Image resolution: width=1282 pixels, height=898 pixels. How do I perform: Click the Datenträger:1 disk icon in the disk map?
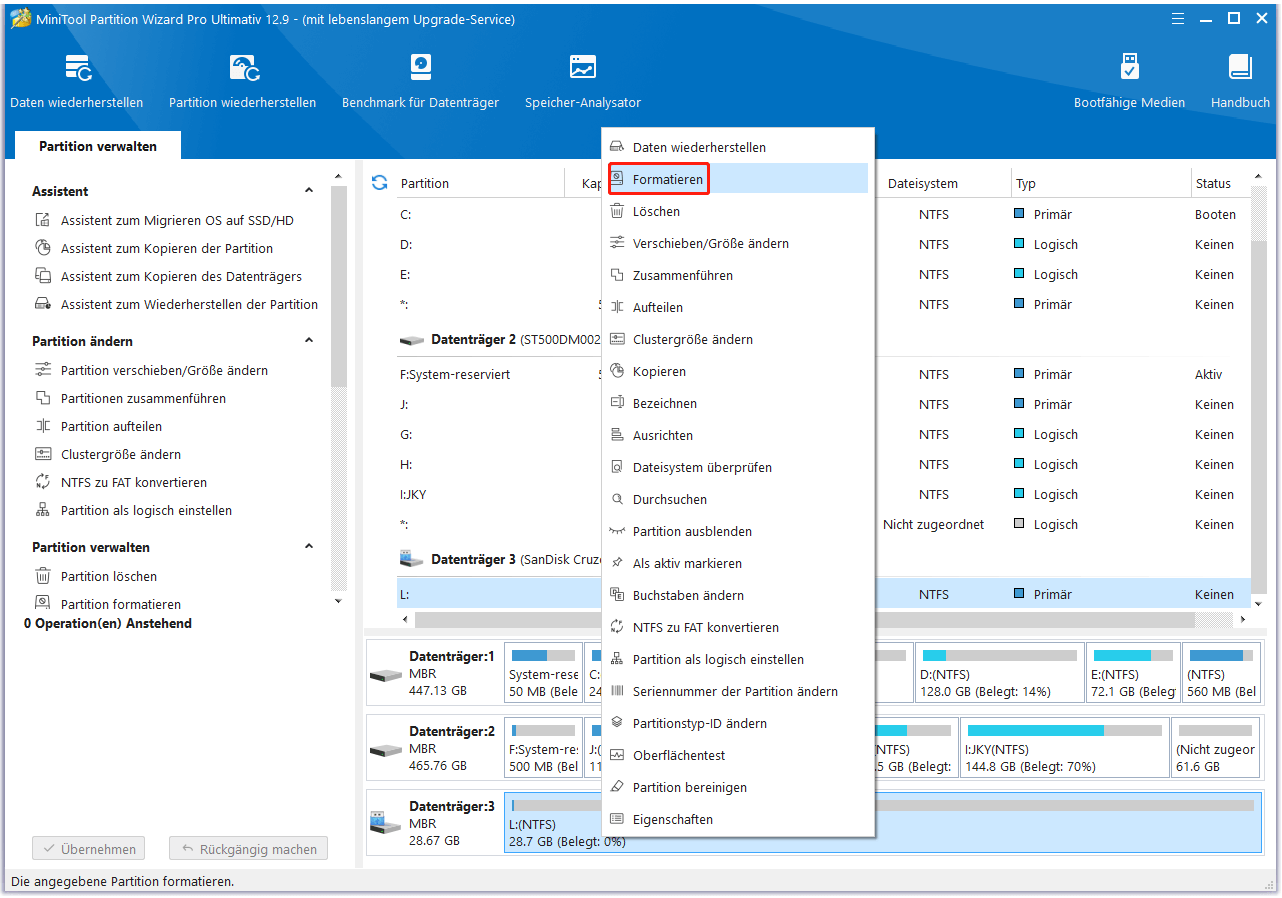point(386,674)
